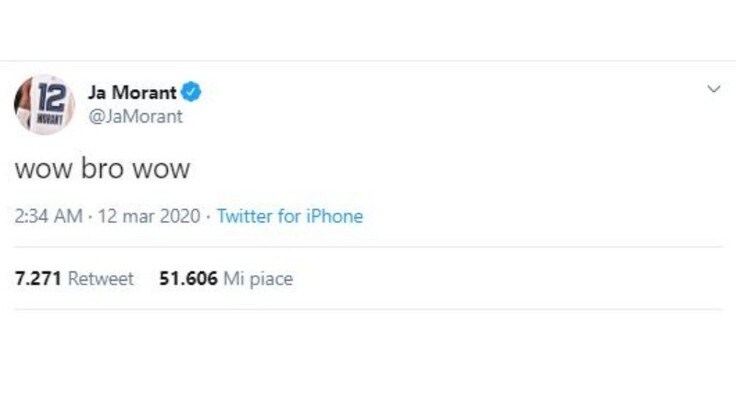Click number 12 on avatar jersey

pos(52,97)
